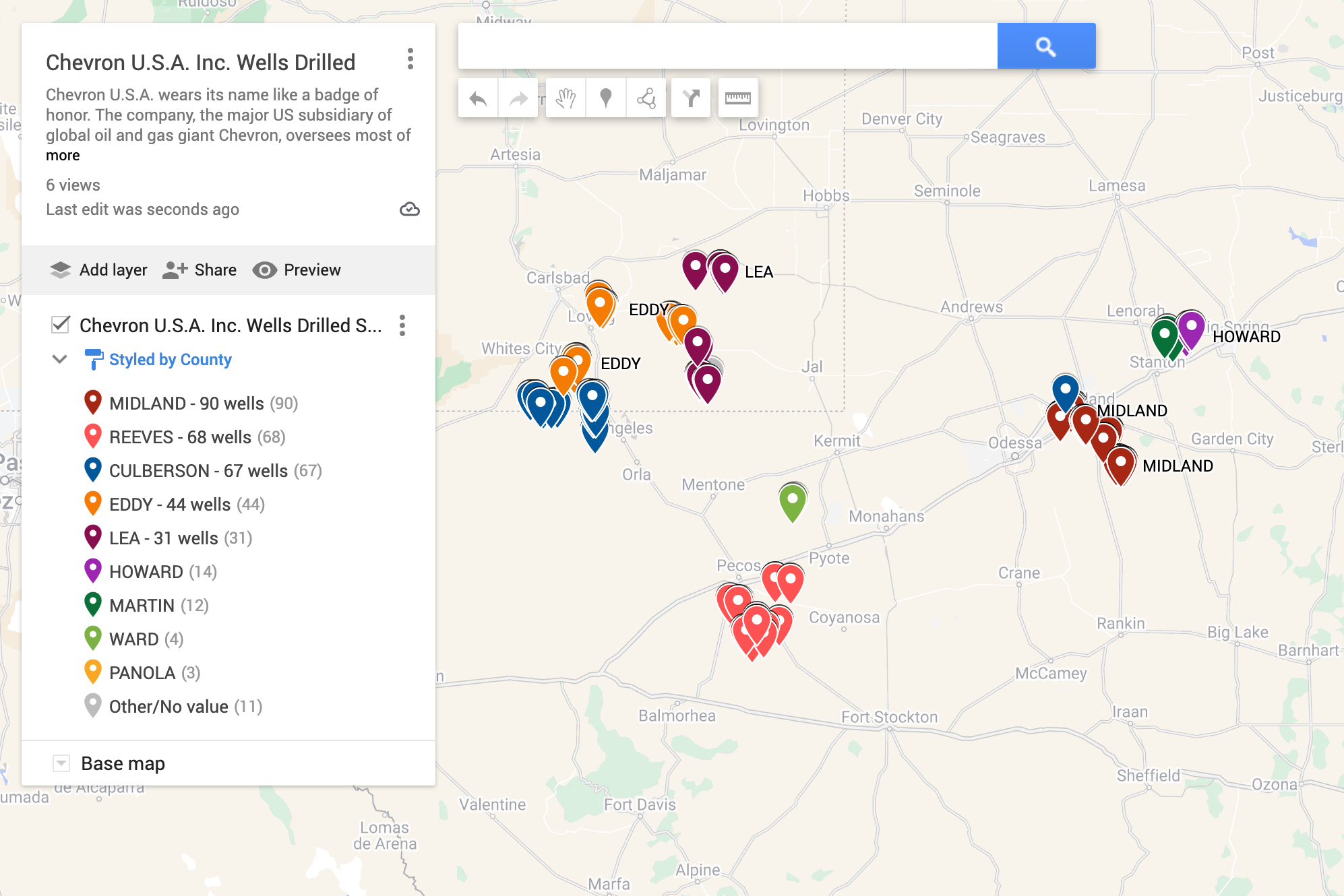Open the map title three-dot menu
The width and height of the screenshot is (1344, 896).
click(x=410, y=59)
